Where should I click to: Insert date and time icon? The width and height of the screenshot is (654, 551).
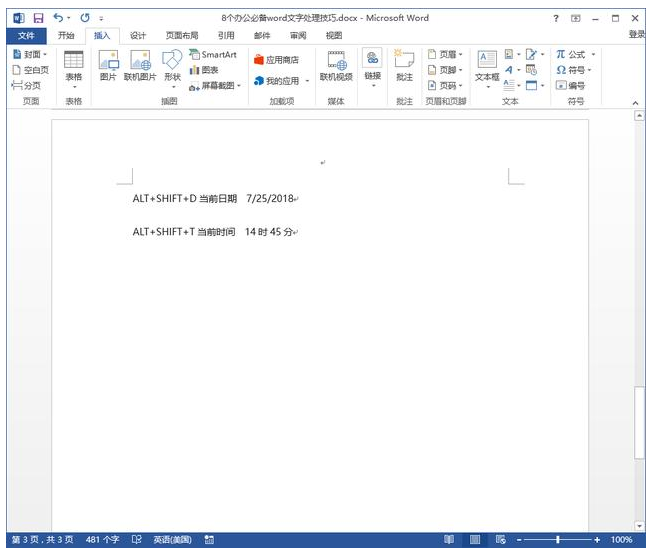click(531, 70)
